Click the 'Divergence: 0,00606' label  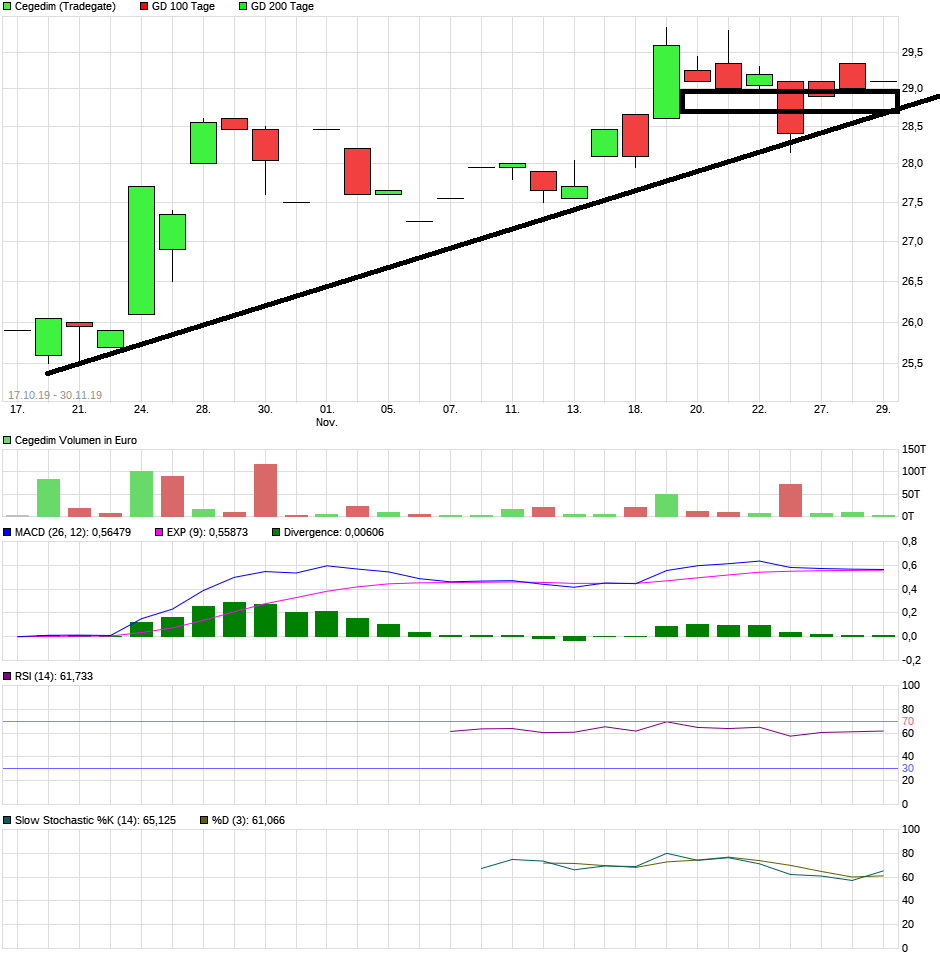click(333, 532)
